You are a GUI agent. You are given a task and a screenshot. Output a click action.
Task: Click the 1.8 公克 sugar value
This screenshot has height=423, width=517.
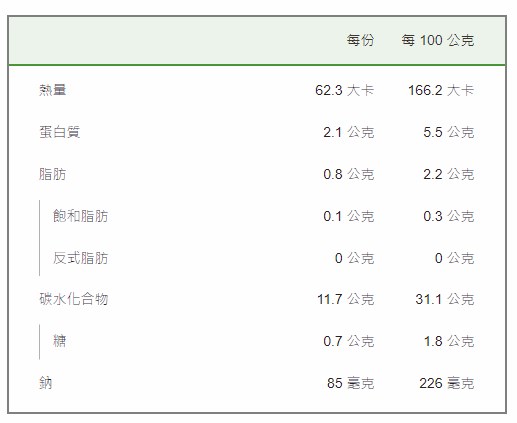(449, 341)
